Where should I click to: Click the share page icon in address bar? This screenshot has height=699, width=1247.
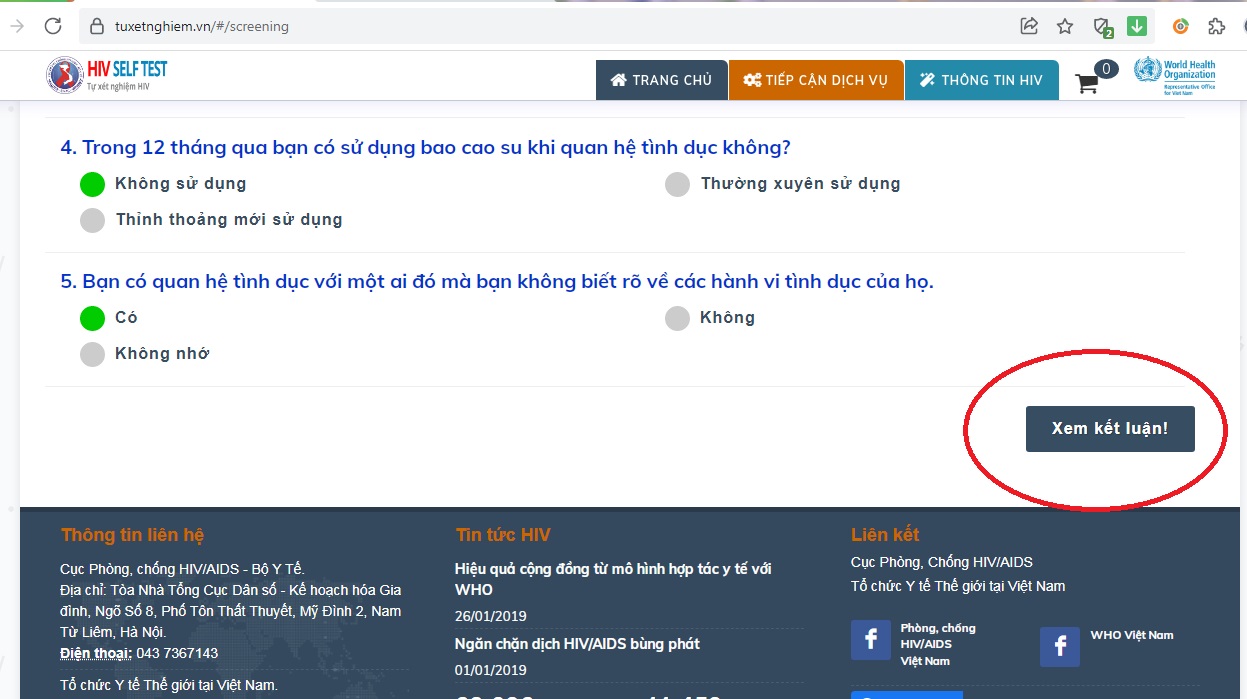(x=1029, y=26)
